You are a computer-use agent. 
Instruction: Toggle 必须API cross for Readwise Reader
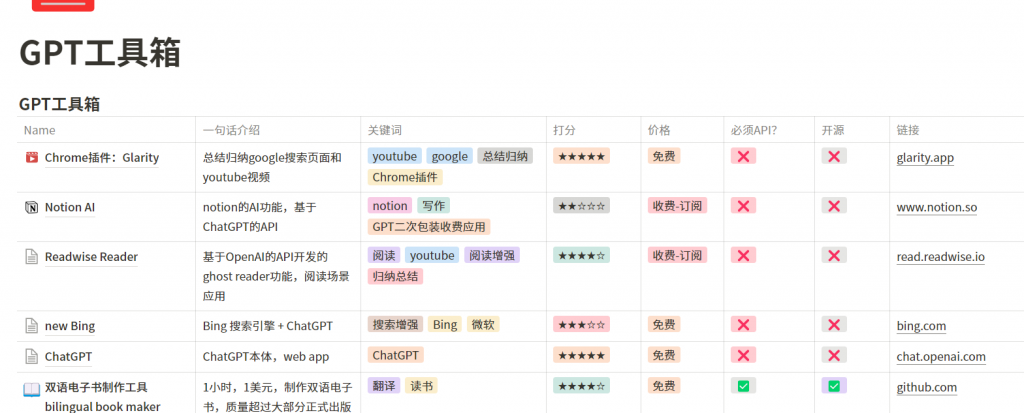pos(743,256)
